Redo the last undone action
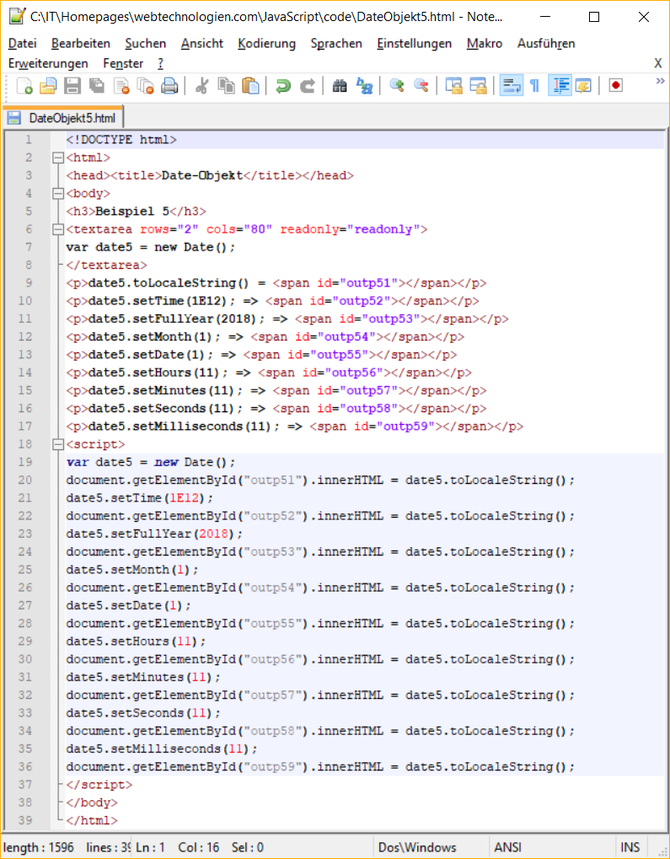The height and width of the screenshot is (859, 670). click(x=307, y=86)
